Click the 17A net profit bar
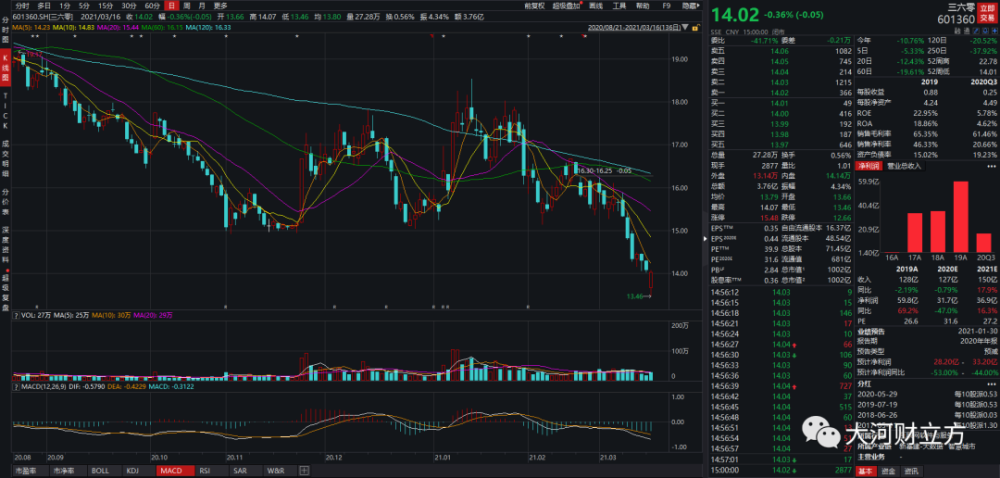This screenshot has height=478, width=1000. pos(915,233)
